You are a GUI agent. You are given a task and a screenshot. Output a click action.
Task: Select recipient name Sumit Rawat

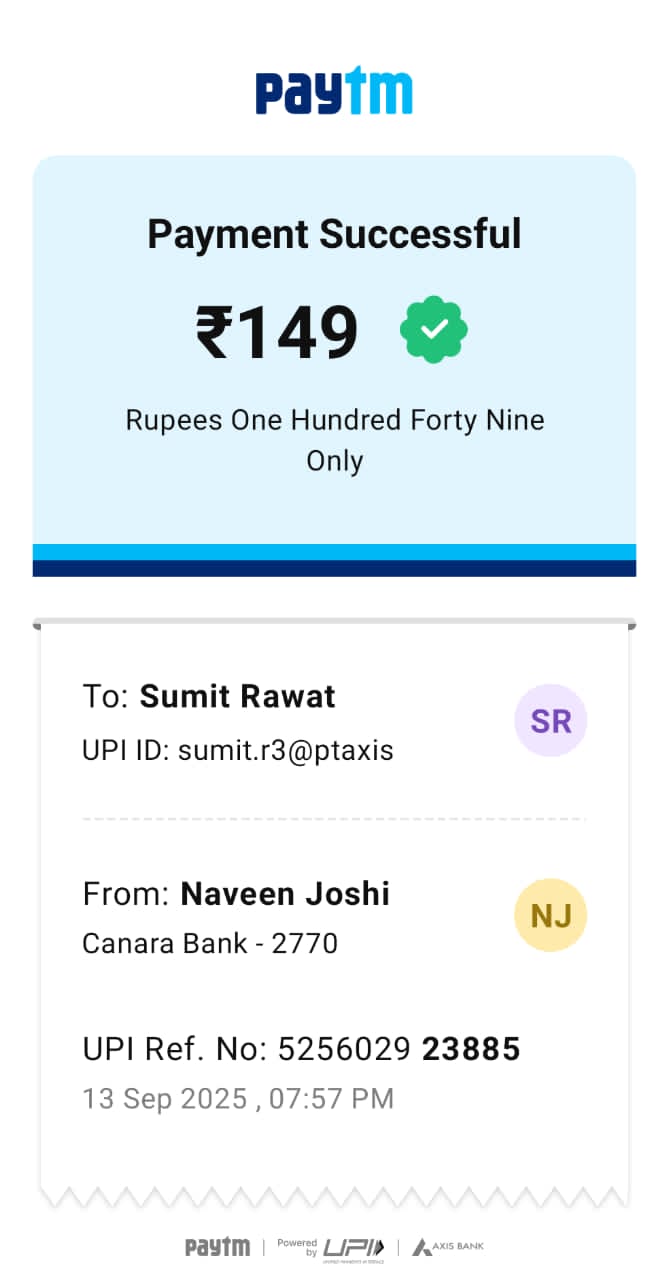tap(237, 696)
